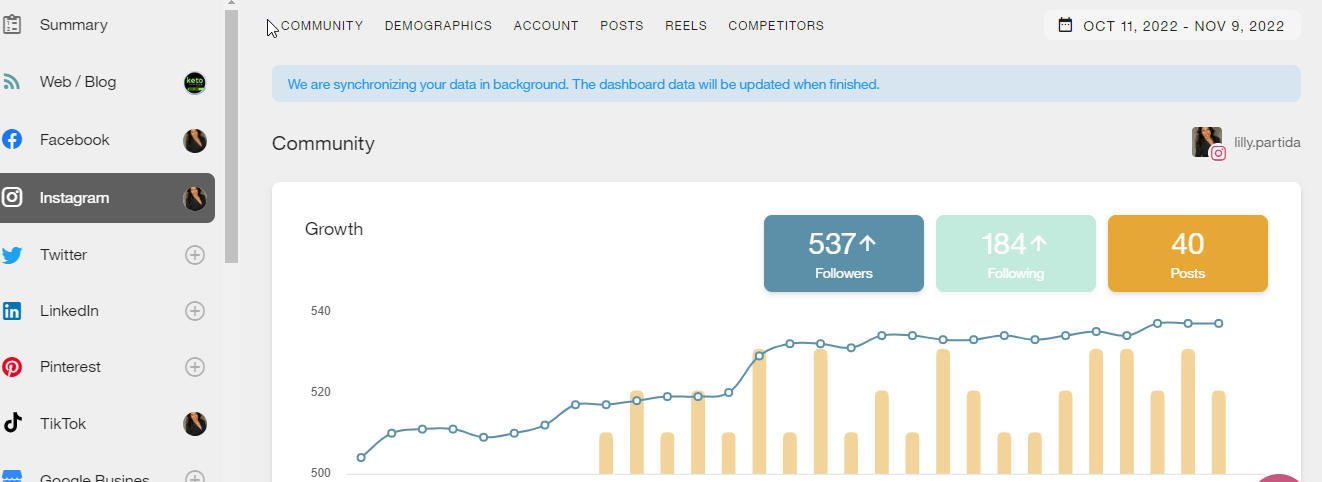Click the Instagram badge on profile picture
1322x482 pixels.
click(x=1218, y=154)
